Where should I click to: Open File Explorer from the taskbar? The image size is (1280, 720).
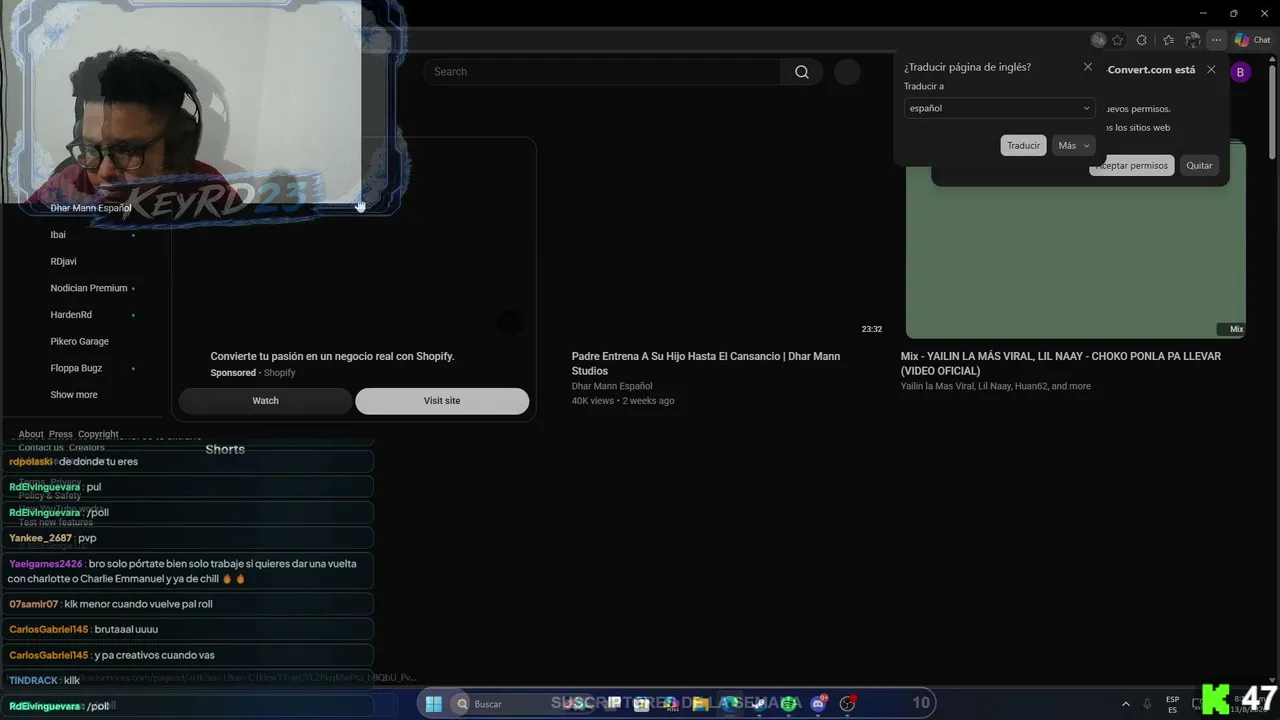point(701,704)
